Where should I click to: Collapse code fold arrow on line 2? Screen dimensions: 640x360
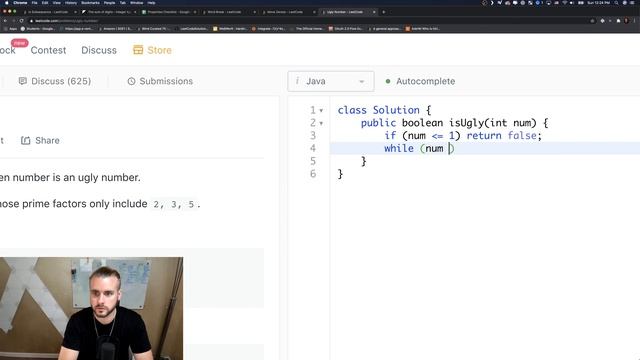[321, 123]
